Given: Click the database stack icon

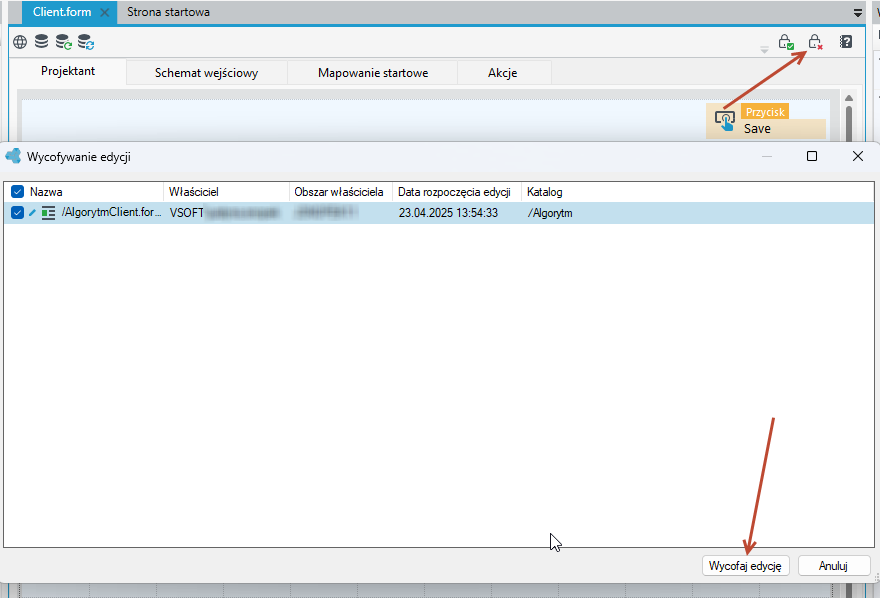Looking at the screenshot, I should (x=42, y=42).
